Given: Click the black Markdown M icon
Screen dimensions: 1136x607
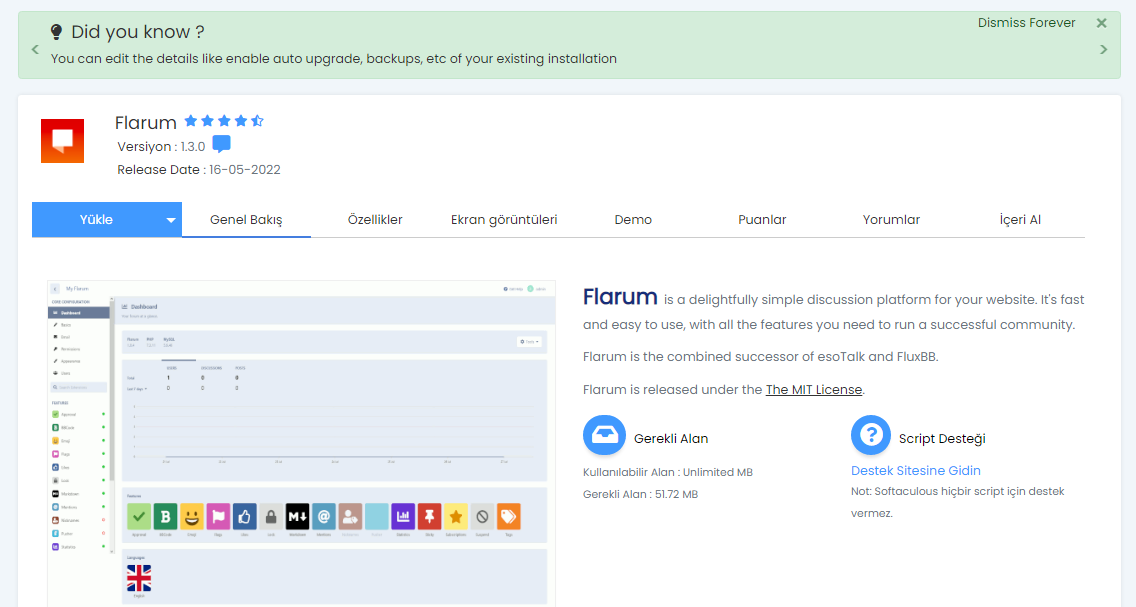Looking at the screenshot, I should point(297,516).
